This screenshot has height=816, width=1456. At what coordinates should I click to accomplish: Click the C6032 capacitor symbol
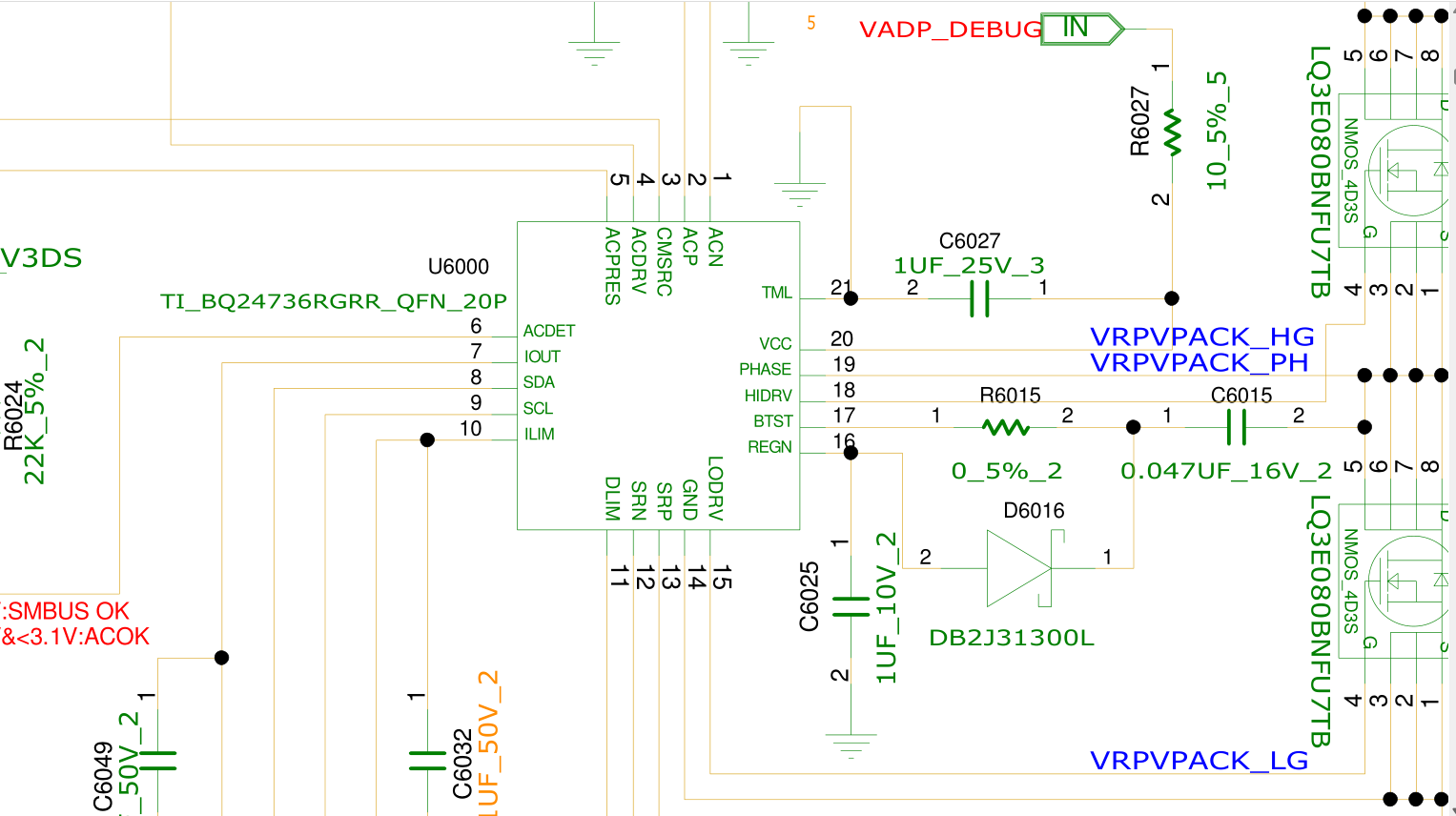tap(427, 760)
